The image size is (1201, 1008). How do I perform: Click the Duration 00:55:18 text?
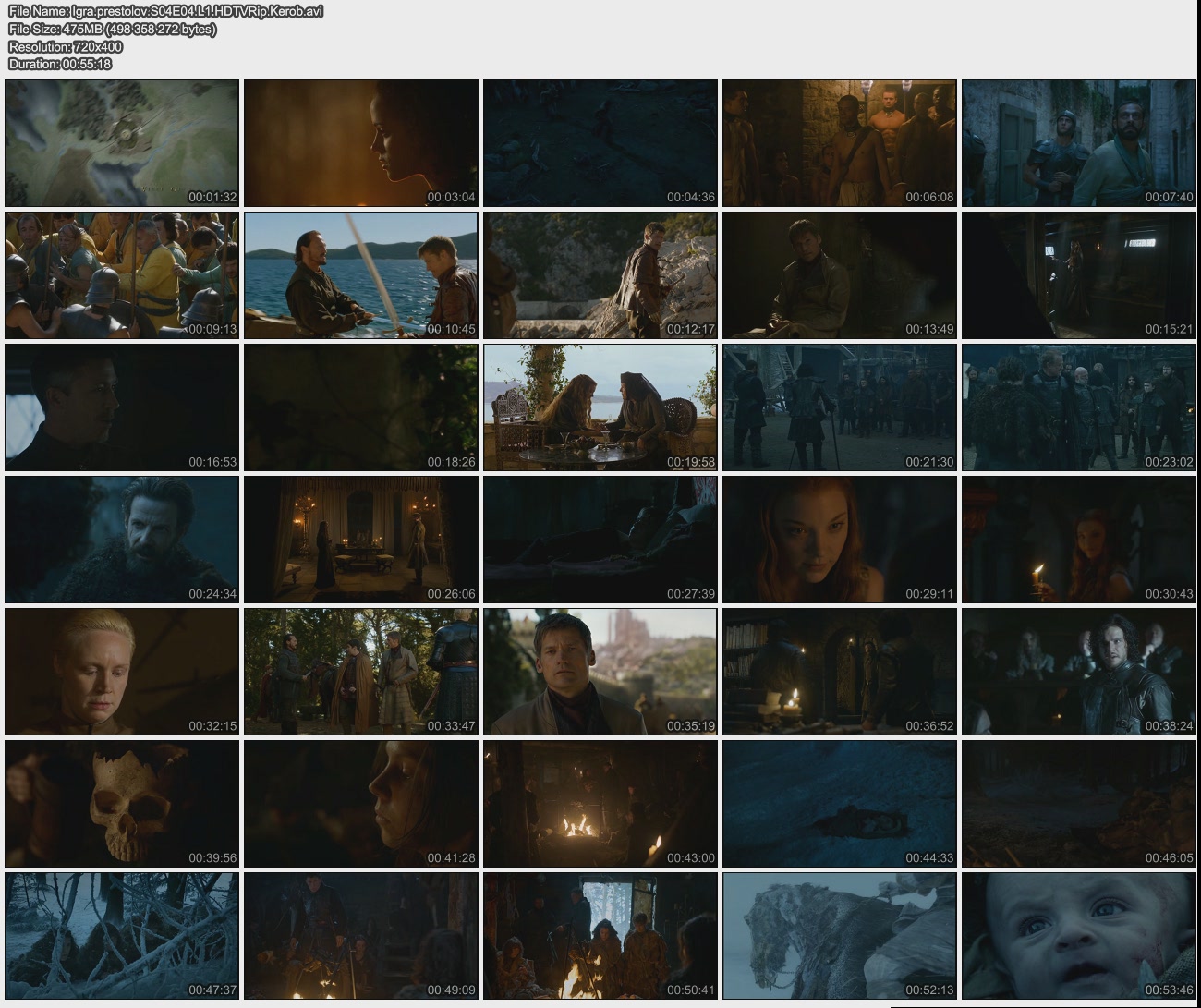pyautogui.click(x=60, y=64)
